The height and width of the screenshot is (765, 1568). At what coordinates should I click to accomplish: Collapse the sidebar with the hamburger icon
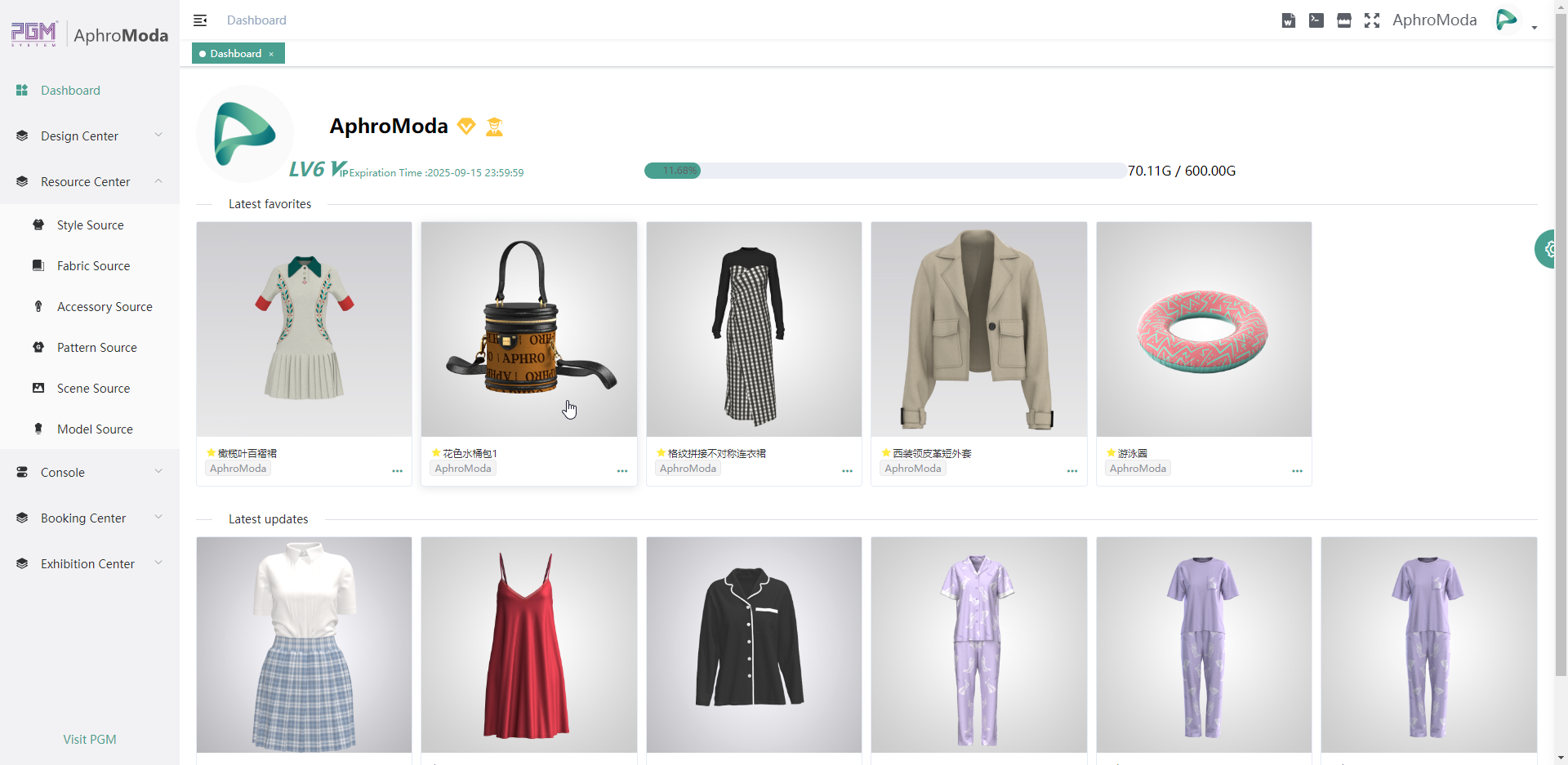click(x=200, y=20)
